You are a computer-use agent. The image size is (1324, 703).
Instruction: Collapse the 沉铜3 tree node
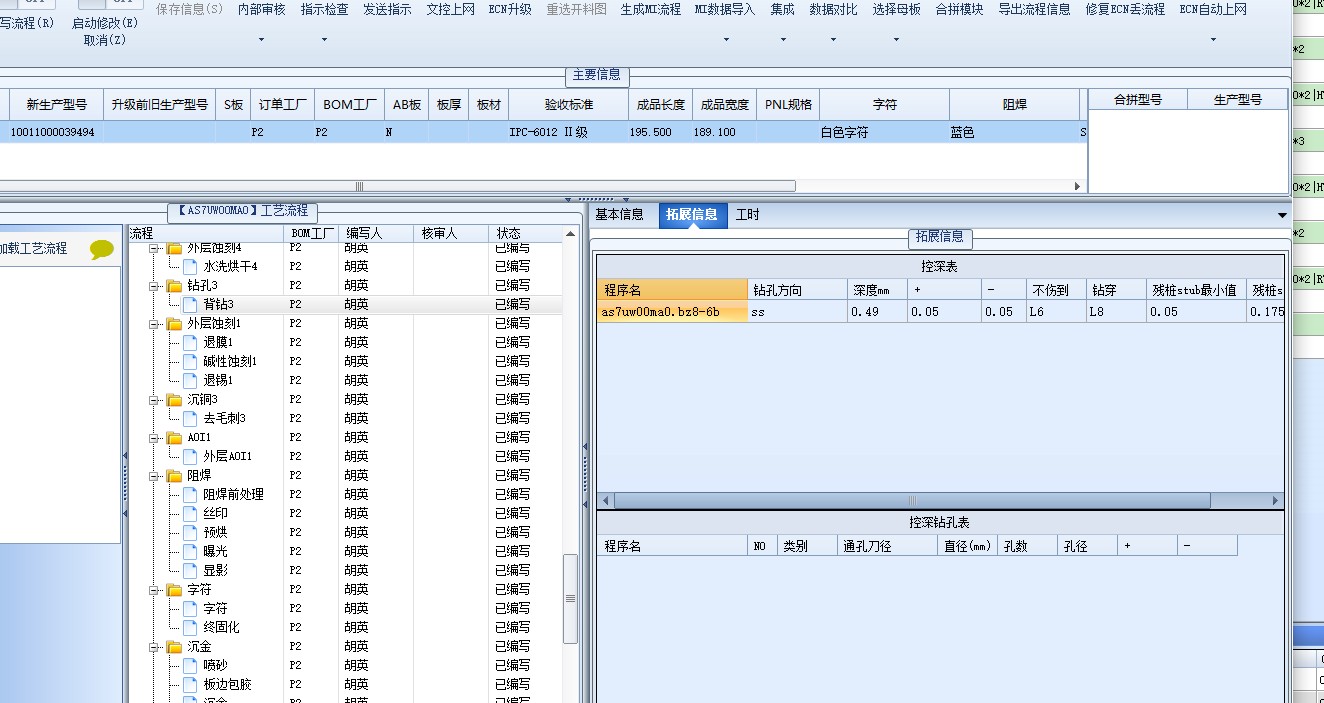coord(156,400)
